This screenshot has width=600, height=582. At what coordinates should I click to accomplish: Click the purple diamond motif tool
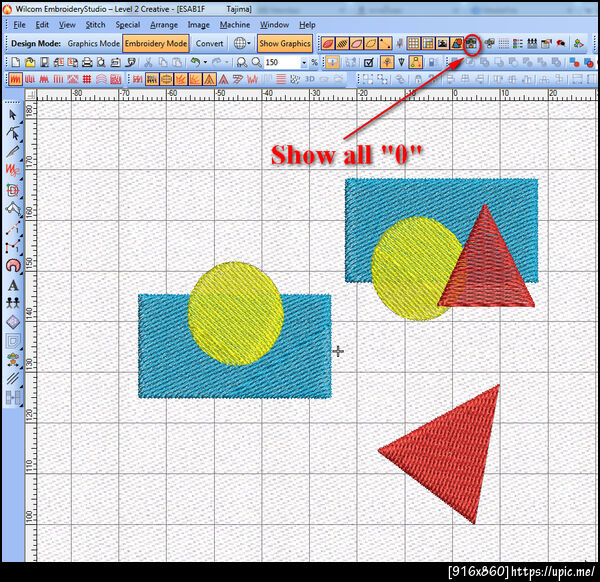tap(13, 322)
